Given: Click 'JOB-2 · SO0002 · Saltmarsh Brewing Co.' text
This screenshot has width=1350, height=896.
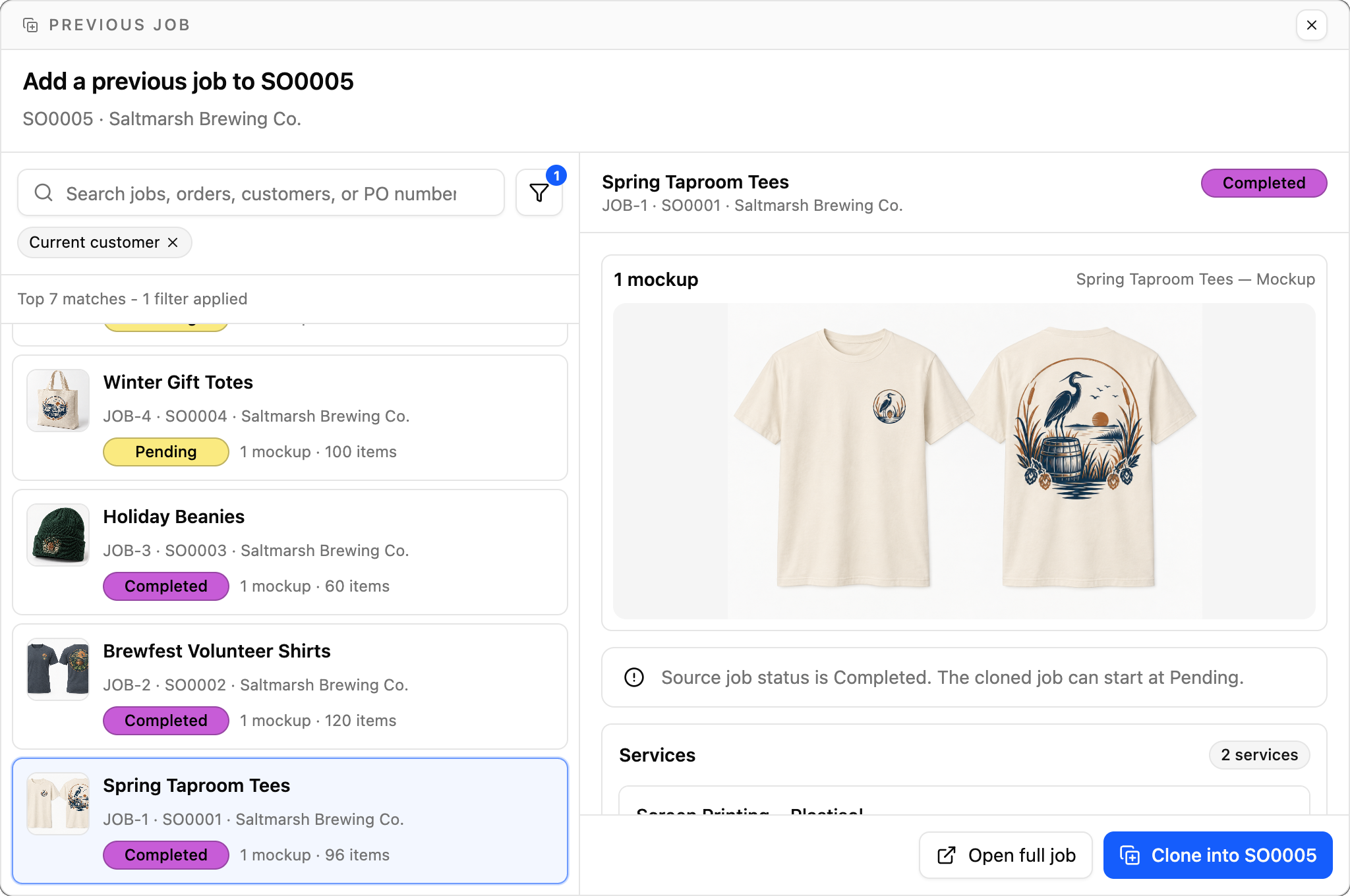Looking at the screenshot, I should 256,685.
